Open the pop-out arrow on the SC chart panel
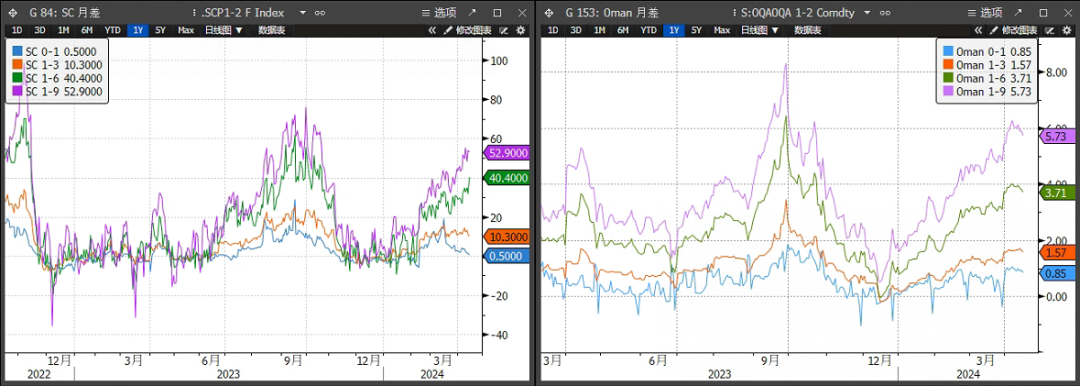 472,12
